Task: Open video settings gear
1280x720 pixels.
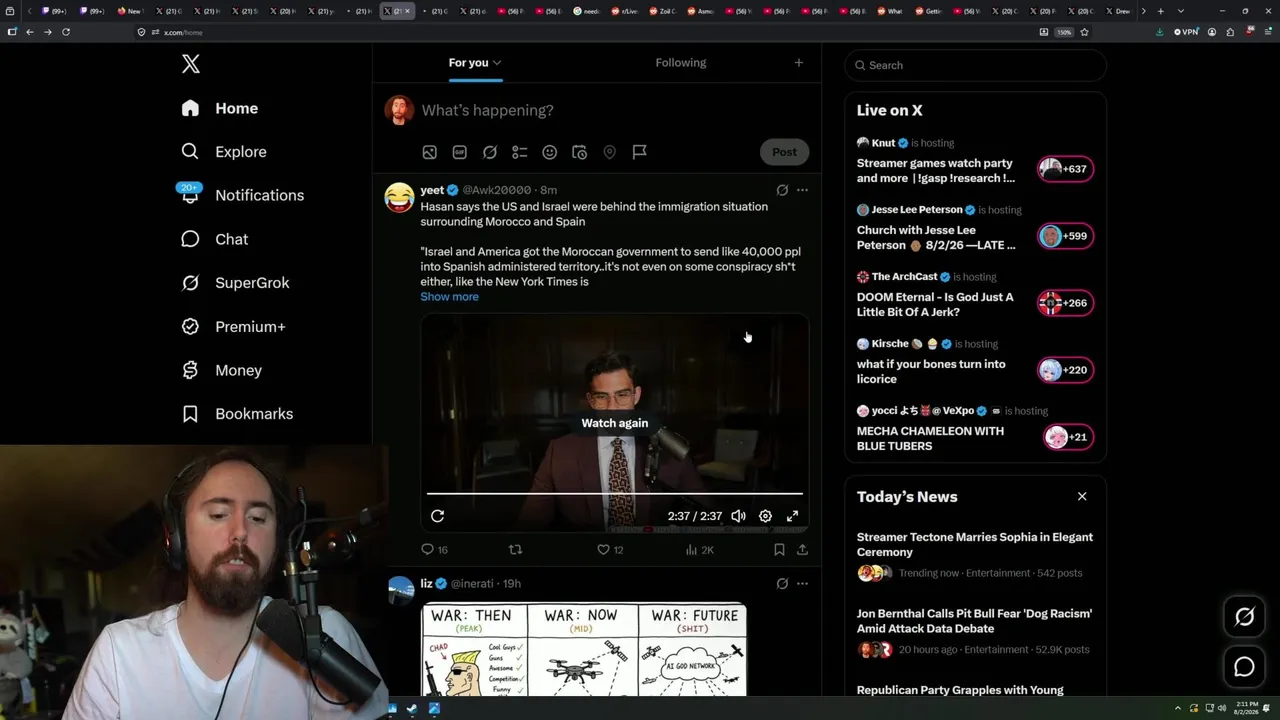Action: pyautogui.click(x=765, y=516)
